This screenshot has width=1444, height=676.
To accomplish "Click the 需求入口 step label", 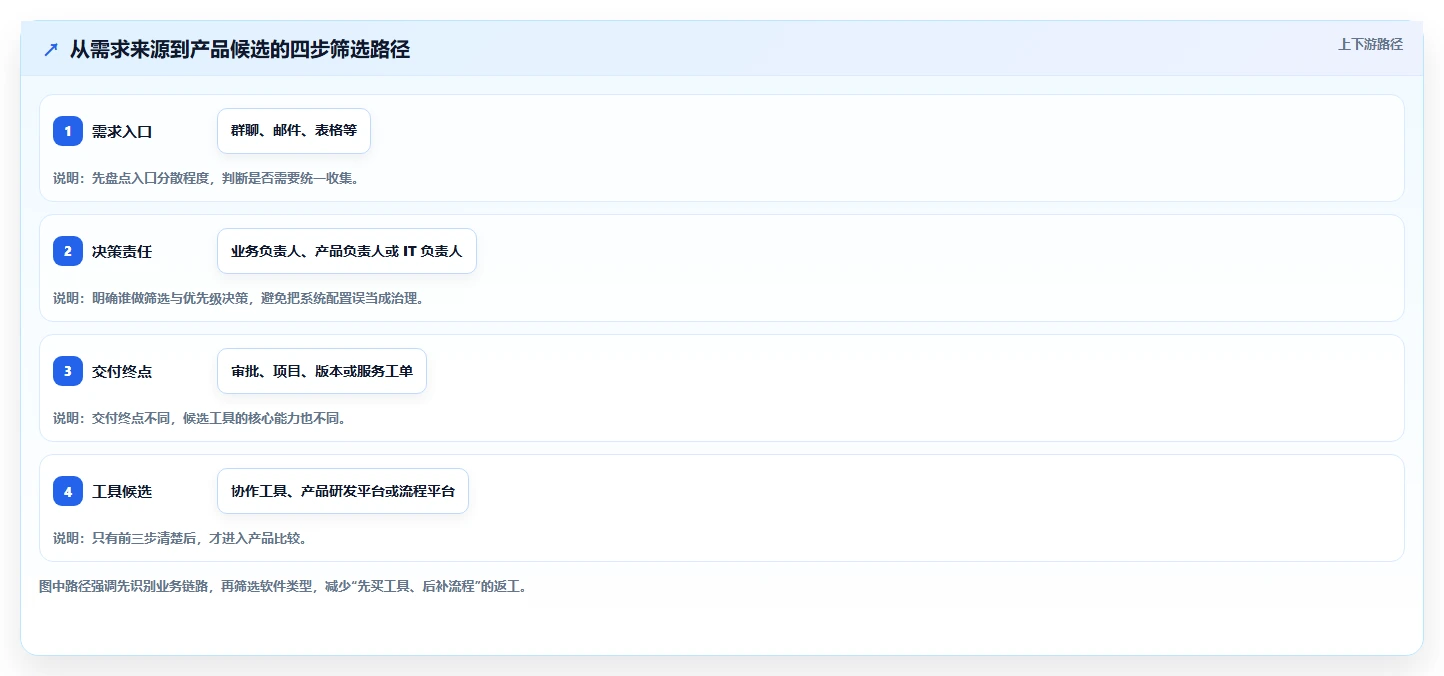I will 122,131.
